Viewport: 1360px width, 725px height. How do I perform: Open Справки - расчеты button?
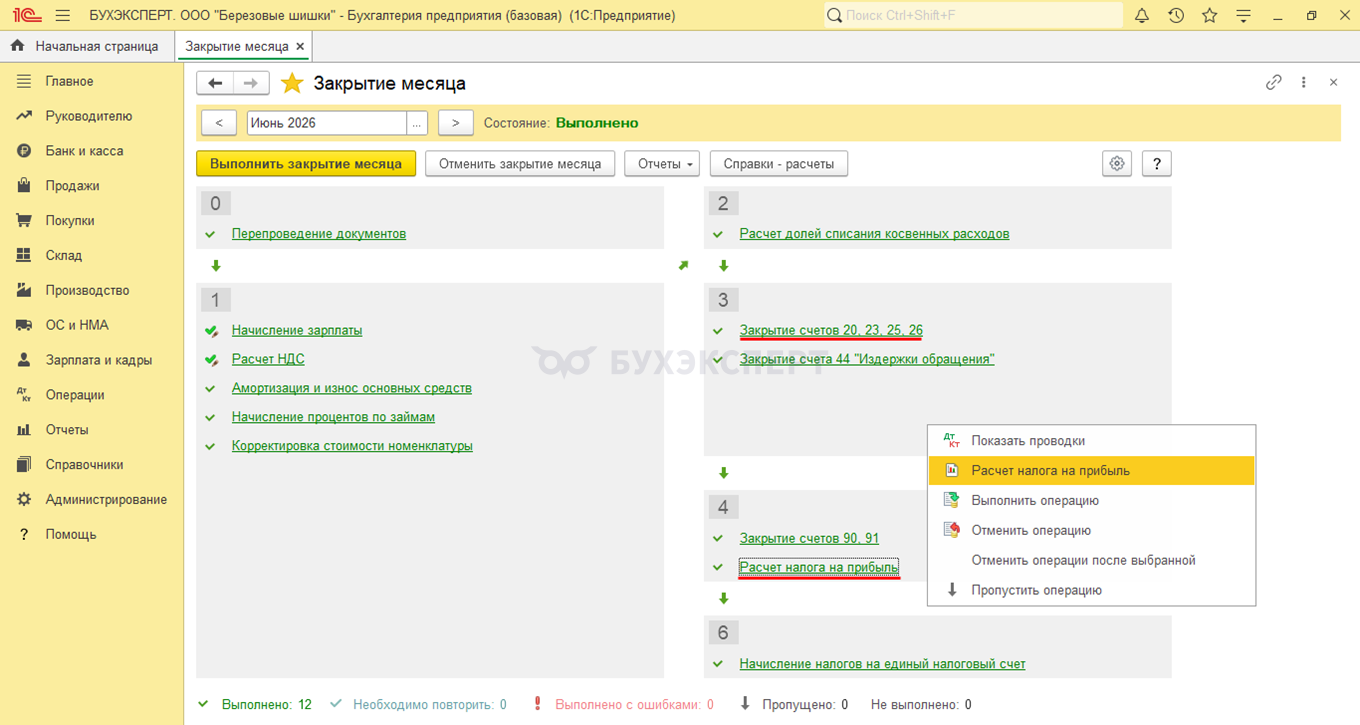779,163
